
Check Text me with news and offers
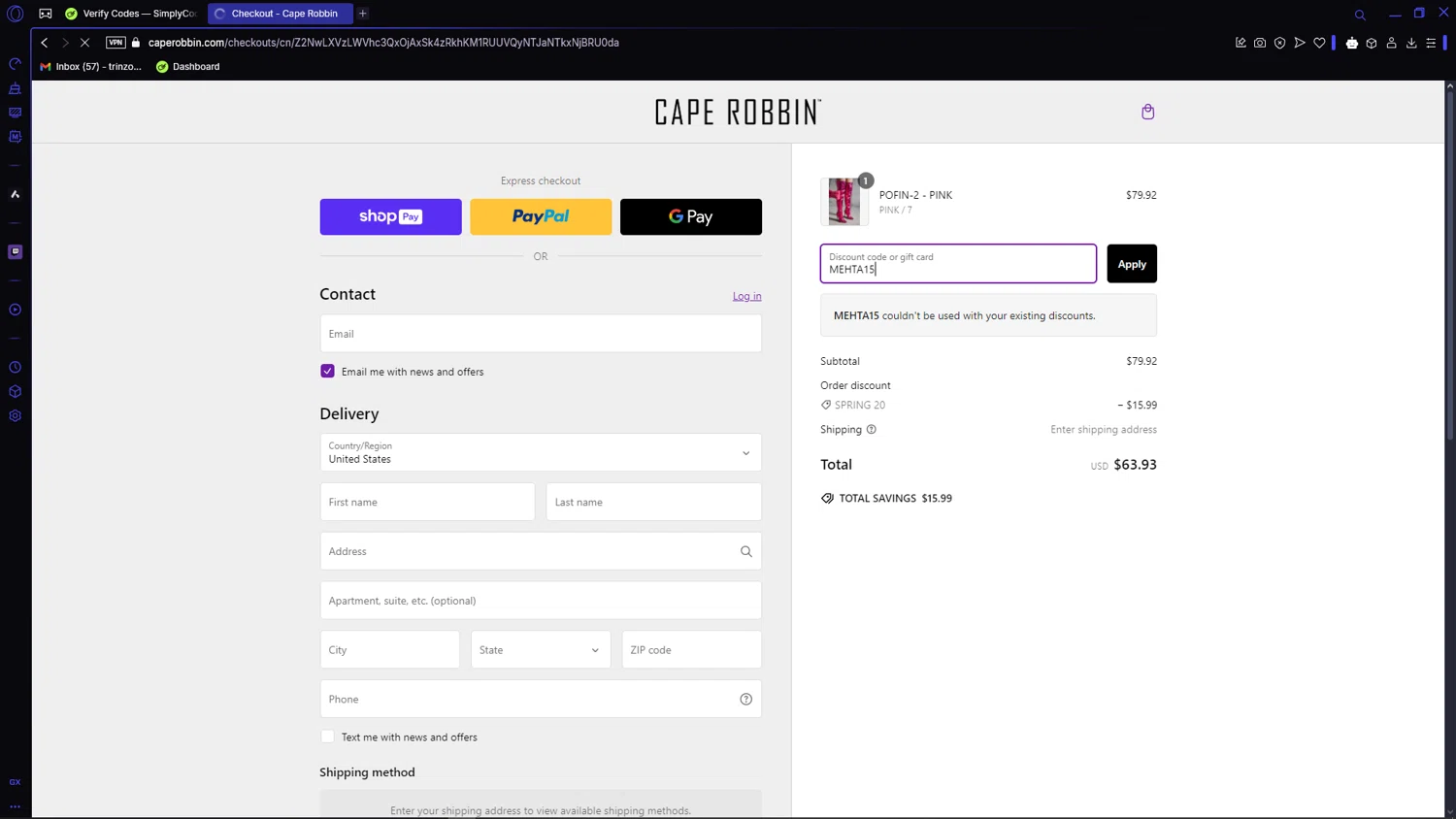click(327, 737)
